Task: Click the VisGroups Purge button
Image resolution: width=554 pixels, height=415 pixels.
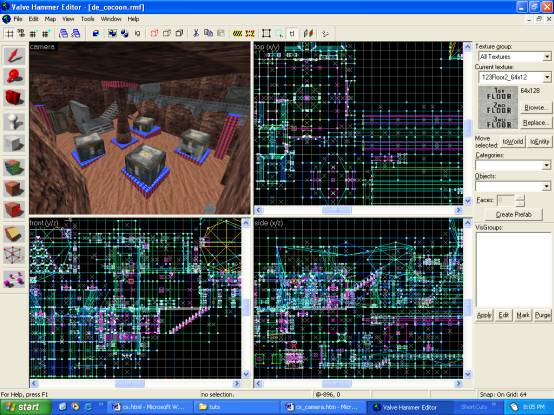Action: pyautogui.click(x=542, y=315)
